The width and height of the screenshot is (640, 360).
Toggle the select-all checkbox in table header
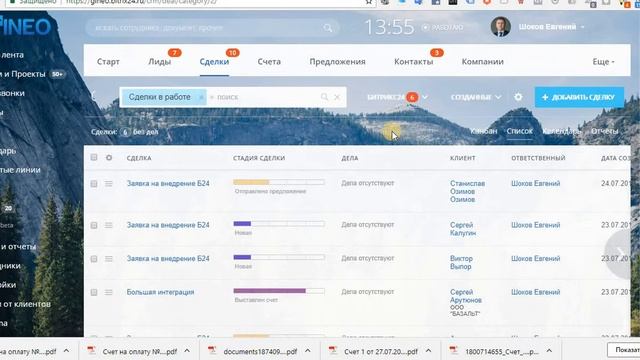coord(94,158)
